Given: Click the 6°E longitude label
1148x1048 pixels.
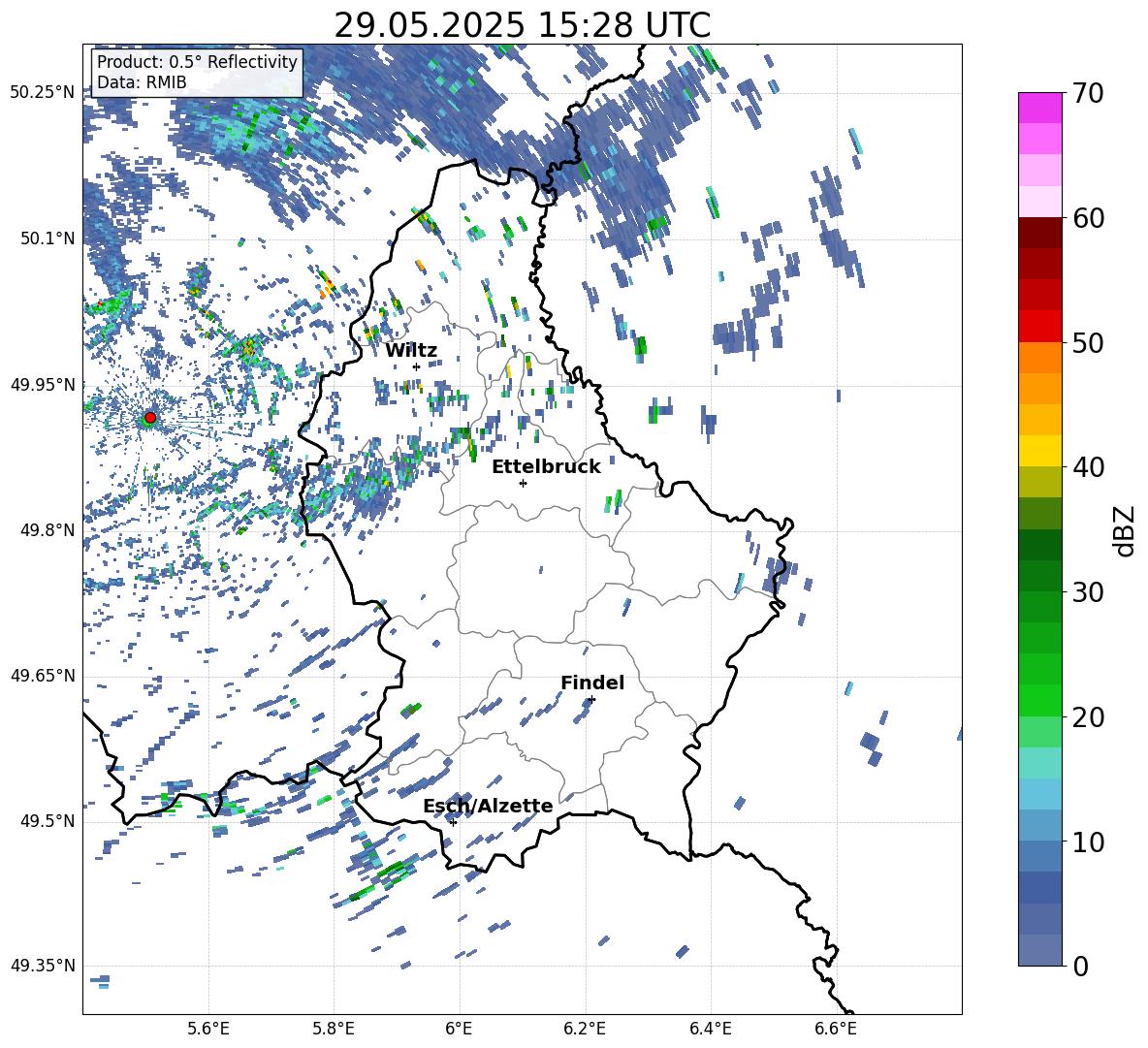Looking at the screenshot, I should 459,1029.
